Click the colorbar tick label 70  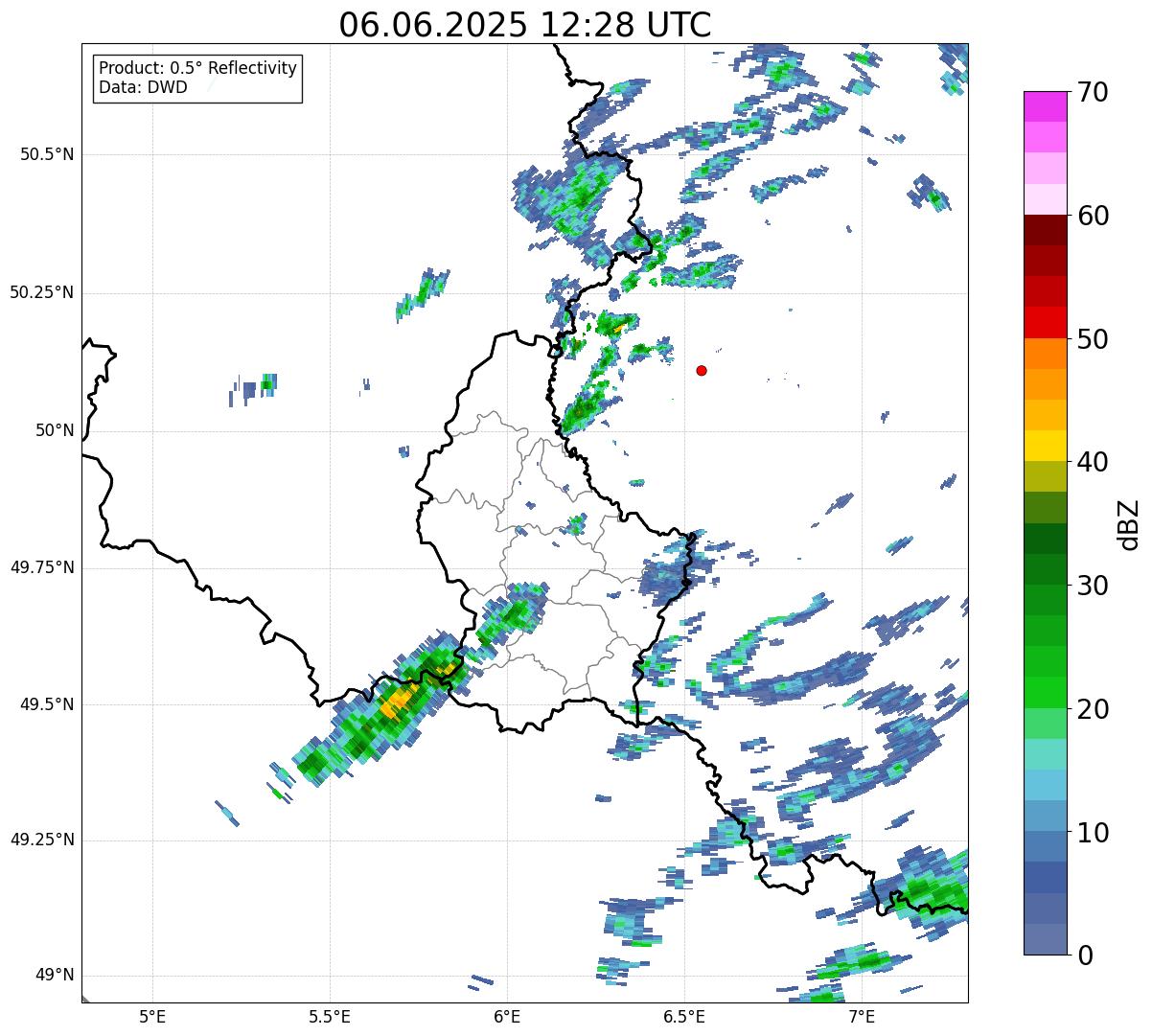click(1093, 92)
